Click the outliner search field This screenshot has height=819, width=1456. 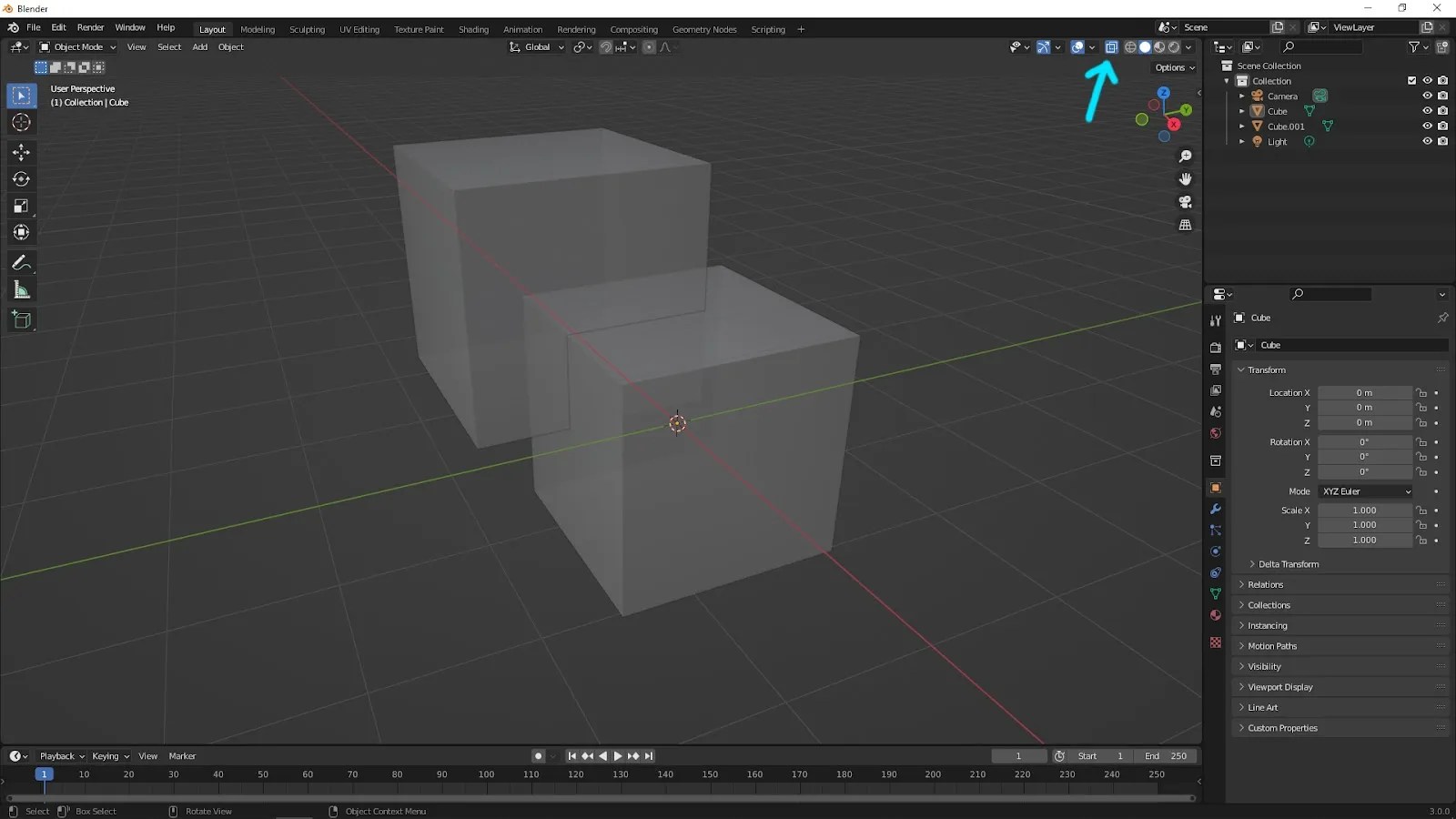click(1321, 46)
